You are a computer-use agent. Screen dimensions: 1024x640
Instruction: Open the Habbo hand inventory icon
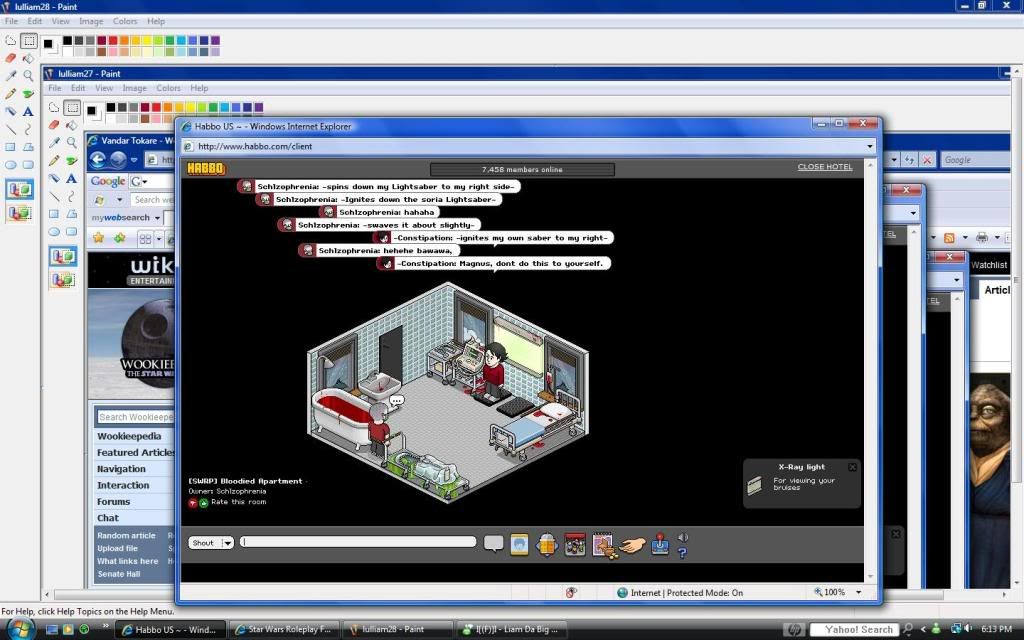pos(631,544)
